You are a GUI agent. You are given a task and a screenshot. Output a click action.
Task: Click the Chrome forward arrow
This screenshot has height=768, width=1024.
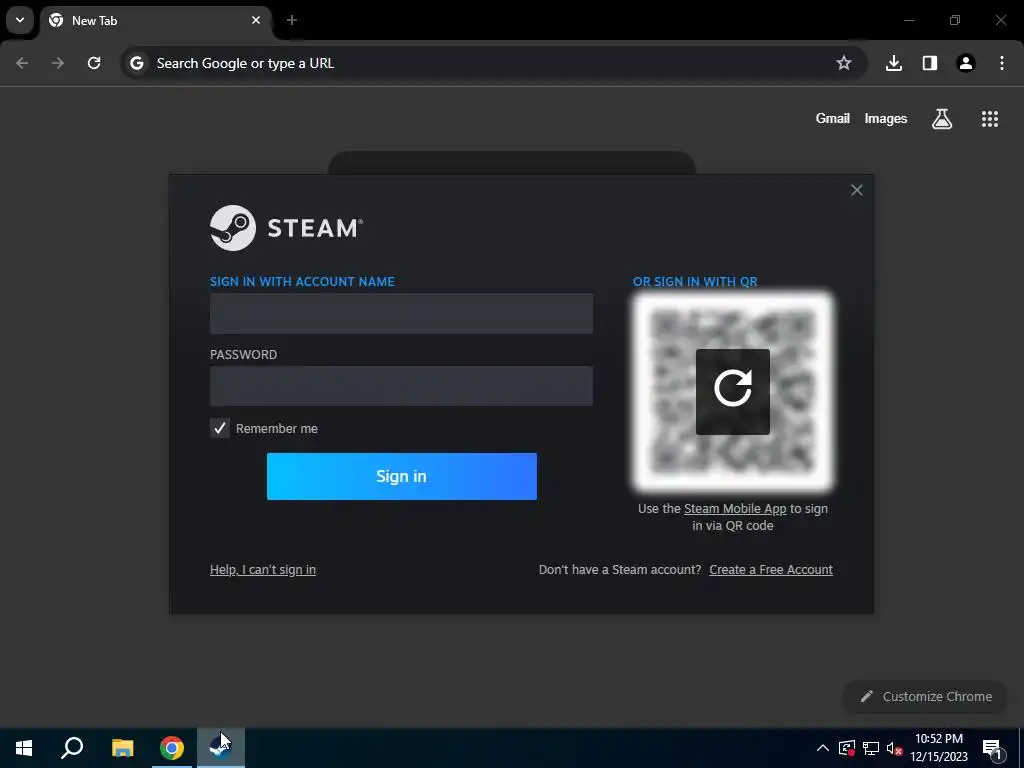click(58, 63)
